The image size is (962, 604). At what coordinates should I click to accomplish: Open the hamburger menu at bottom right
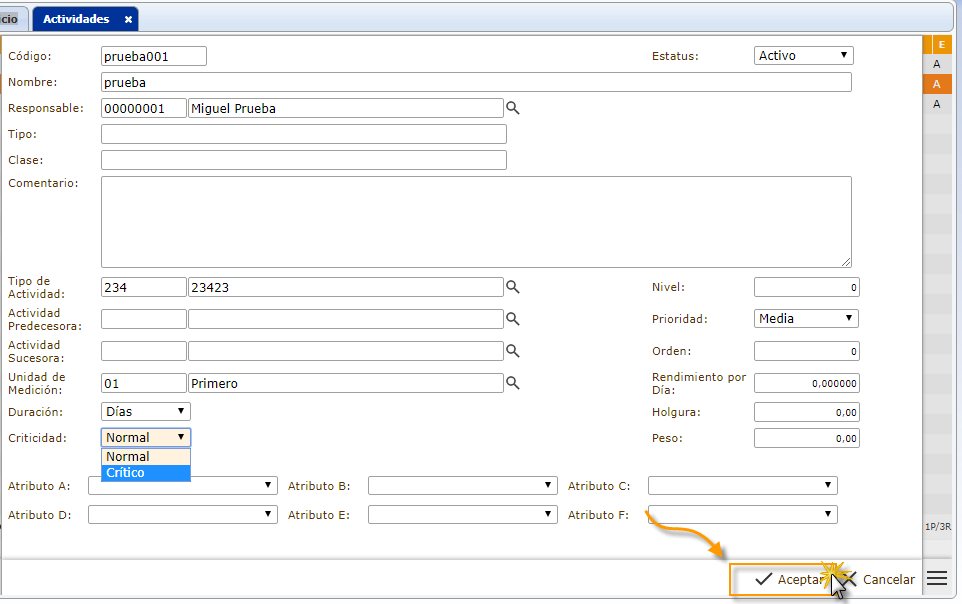[937, 578]
